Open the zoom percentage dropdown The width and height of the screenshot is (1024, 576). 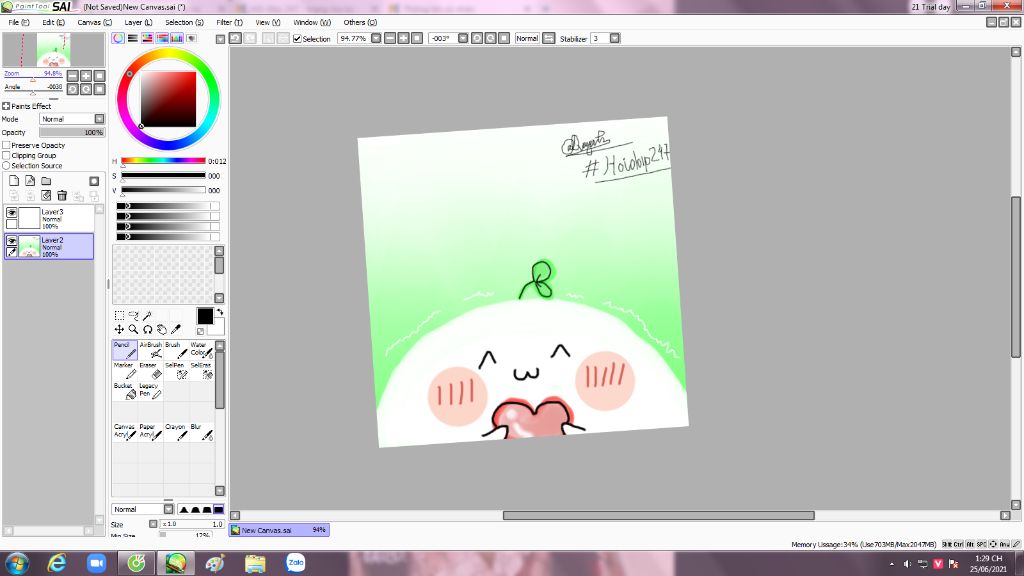[376, 39]
